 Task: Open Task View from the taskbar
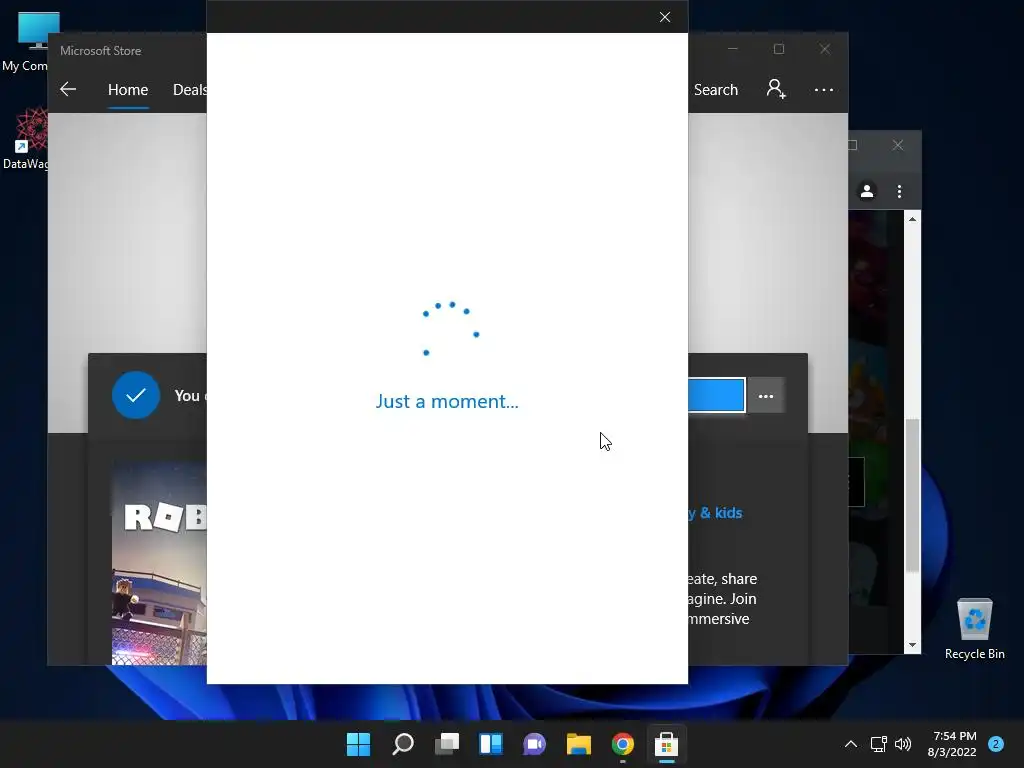point(447,744)
